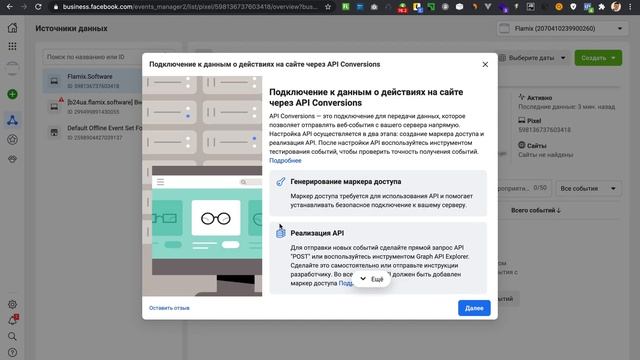This screenshot has width=640, height=360.
Task: Go forward using the browser forward arrow
Action: 24,7
